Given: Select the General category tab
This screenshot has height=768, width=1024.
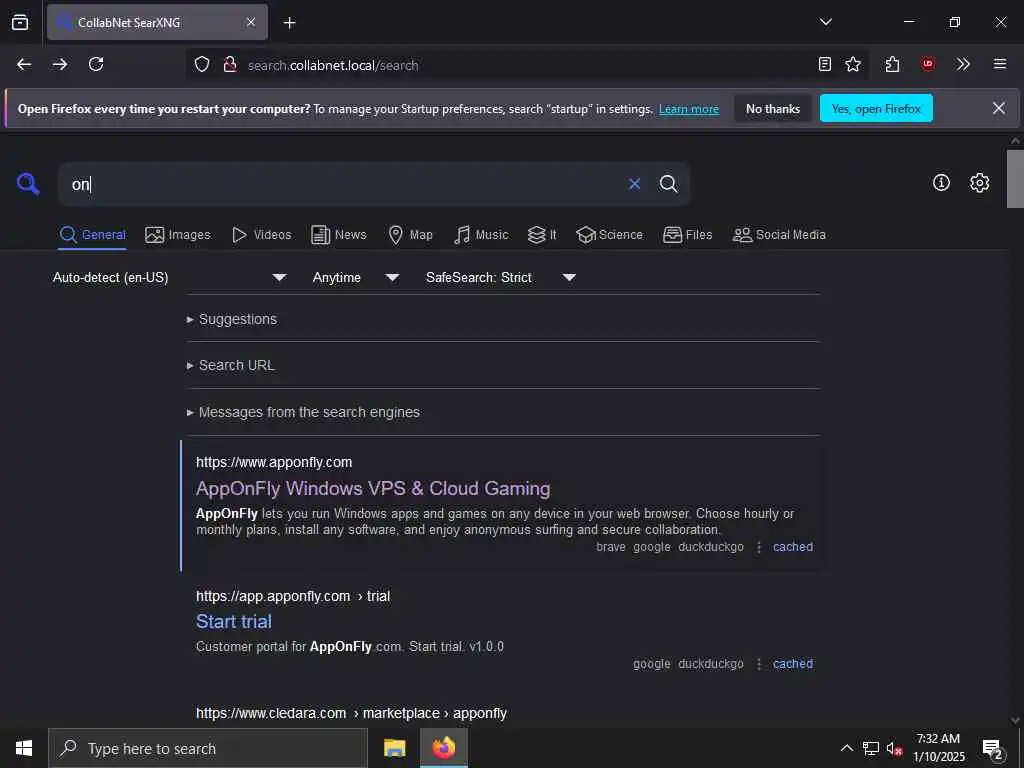Looking at the screenshot, I should click(93, 234).
